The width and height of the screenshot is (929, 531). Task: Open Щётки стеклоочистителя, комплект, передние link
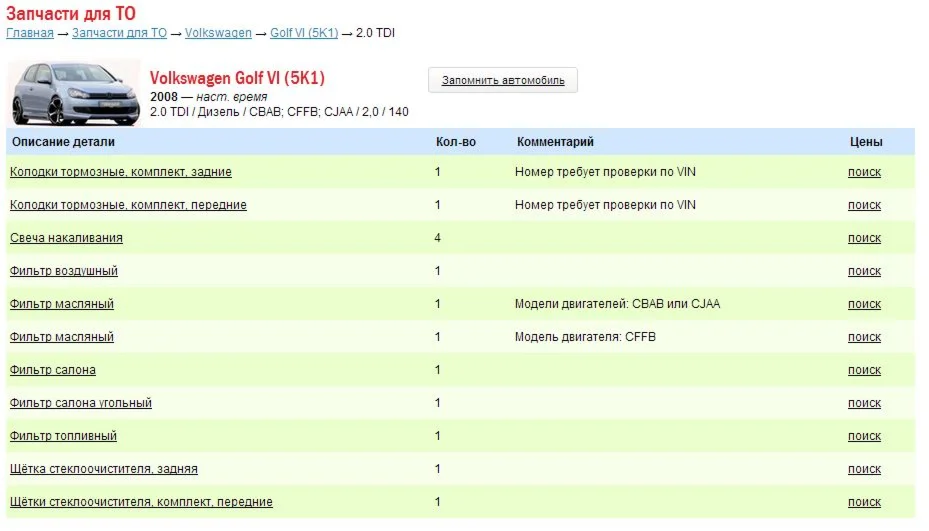click(141, 502)
